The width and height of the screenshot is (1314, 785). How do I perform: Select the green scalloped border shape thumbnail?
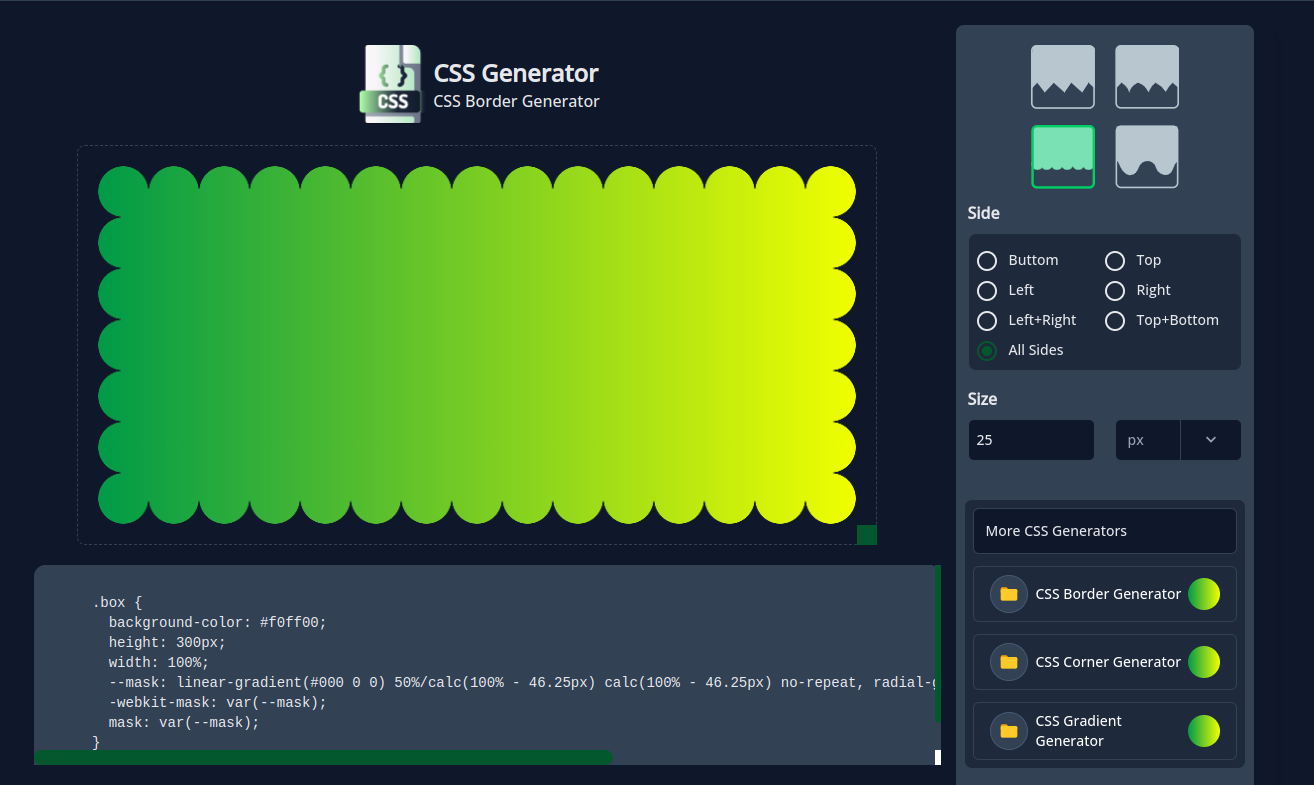pyautogui.click(x=1063, y=157)
